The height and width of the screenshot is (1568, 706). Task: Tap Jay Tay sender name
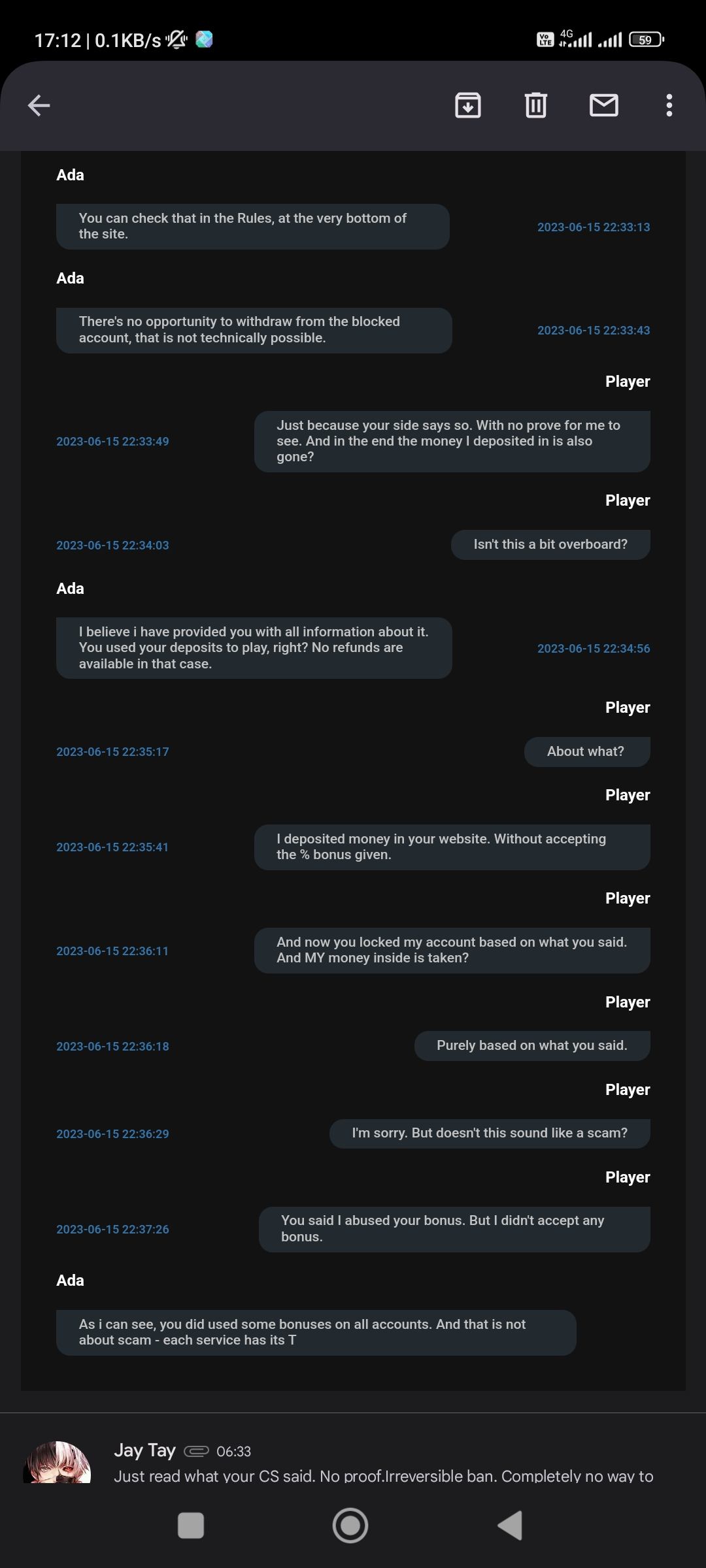pos(144,1450)
